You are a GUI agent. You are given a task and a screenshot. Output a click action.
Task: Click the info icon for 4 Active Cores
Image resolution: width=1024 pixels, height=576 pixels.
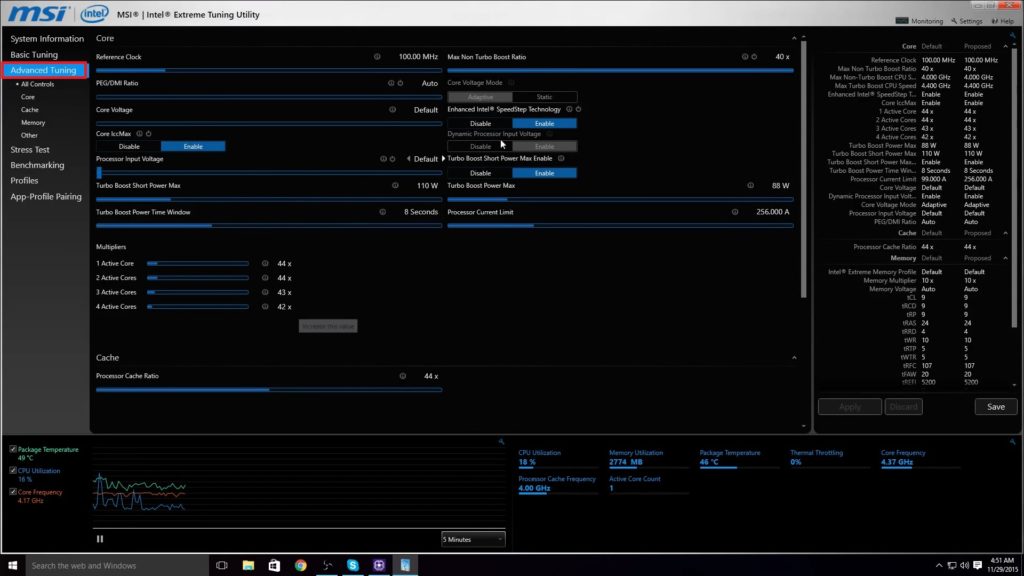(265, 307)
